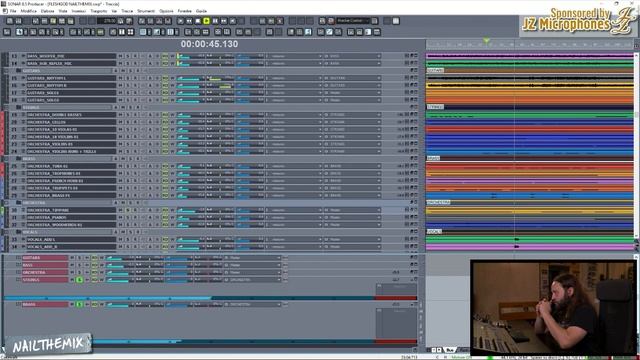Open the Vista menu
The height and width of the screenshot is (360, 640).
point(63,11)
